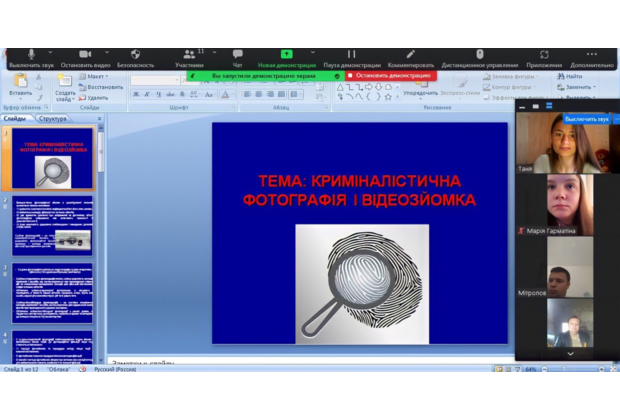Open the More options ellipsis menu
The height and width of the screenshot is (420, 620).
pyautogui.click(x=593, y=54)
